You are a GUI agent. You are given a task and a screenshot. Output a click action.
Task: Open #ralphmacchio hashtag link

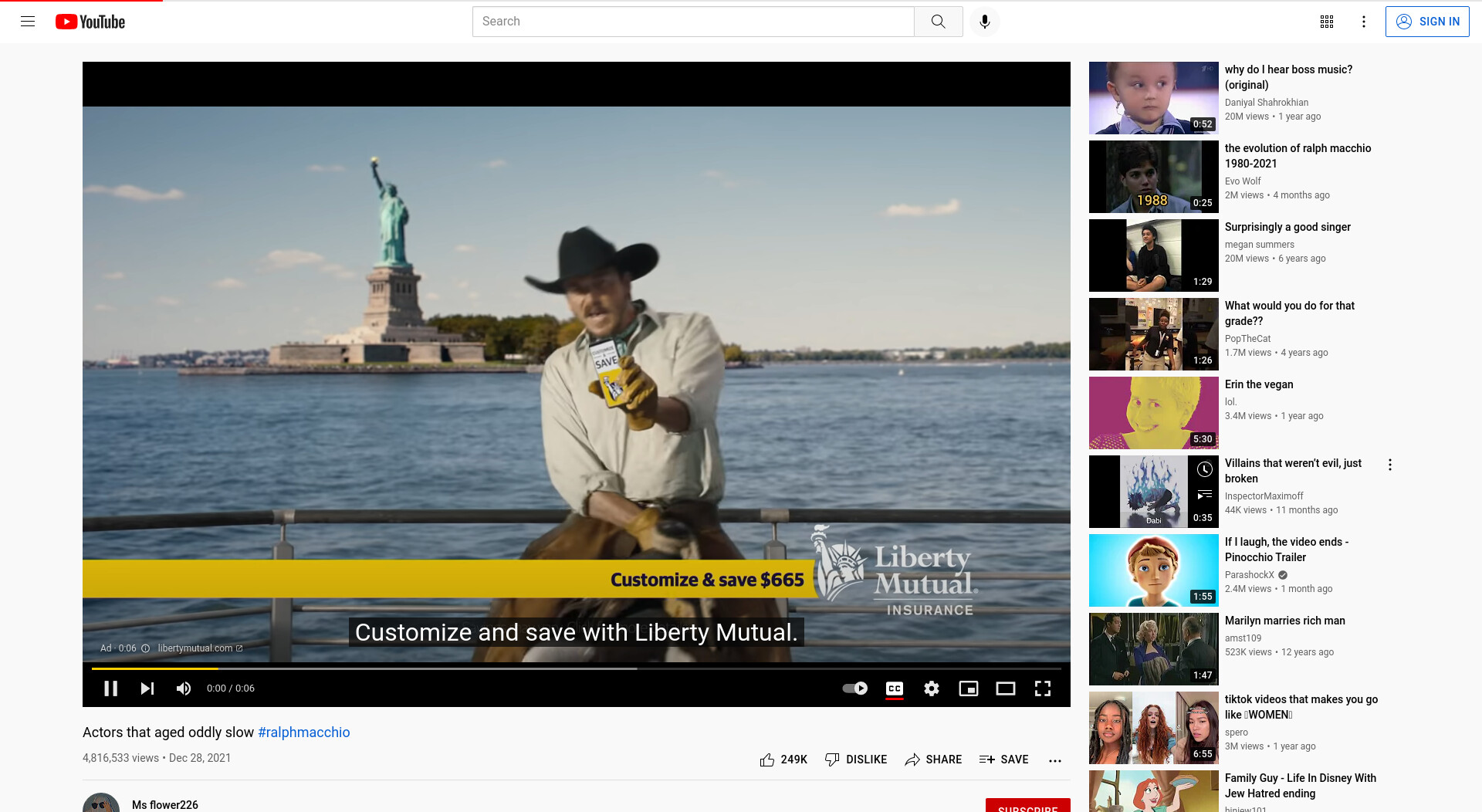(x=303, y=732)
